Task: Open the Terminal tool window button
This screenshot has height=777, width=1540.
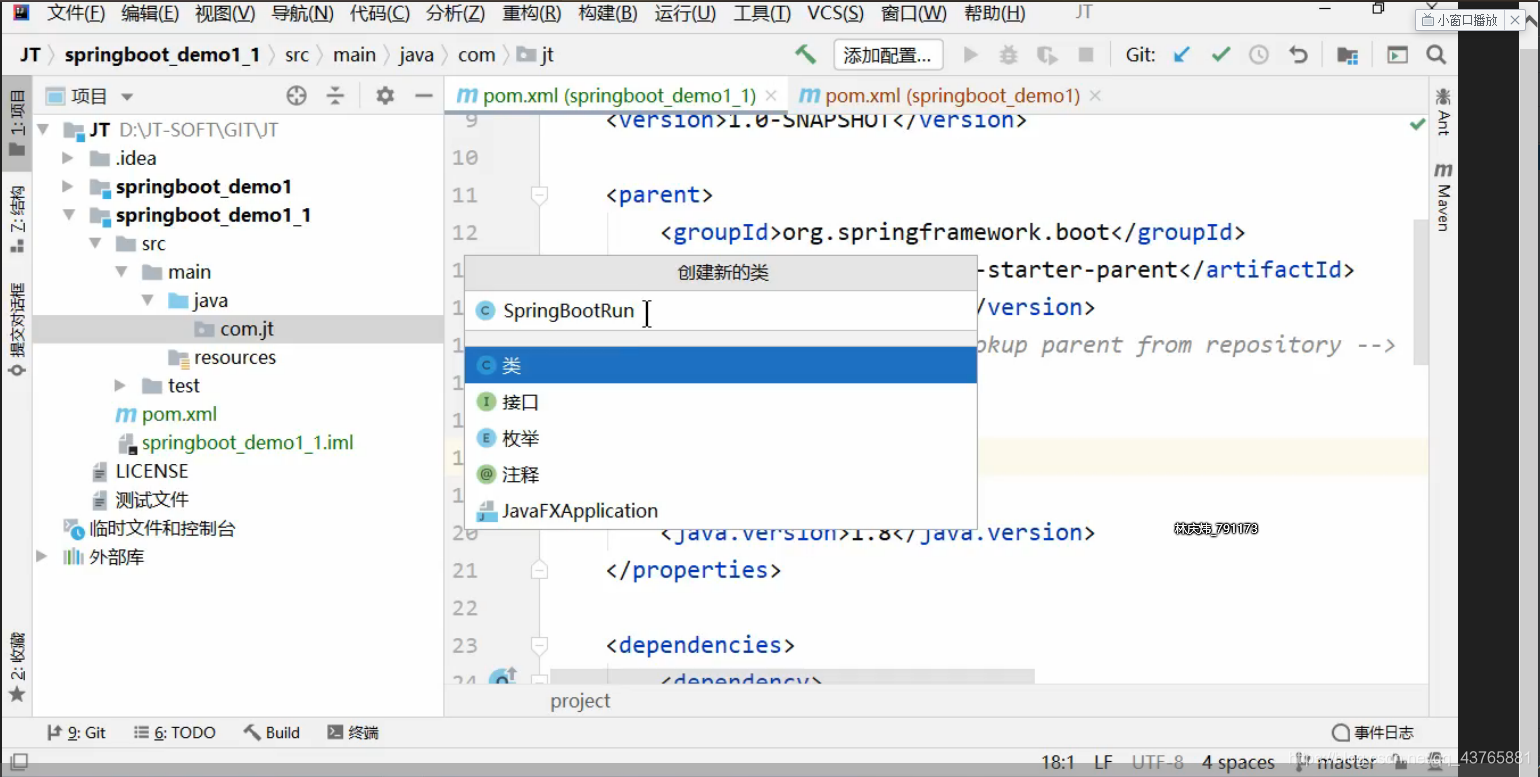Action: [353, 733]
